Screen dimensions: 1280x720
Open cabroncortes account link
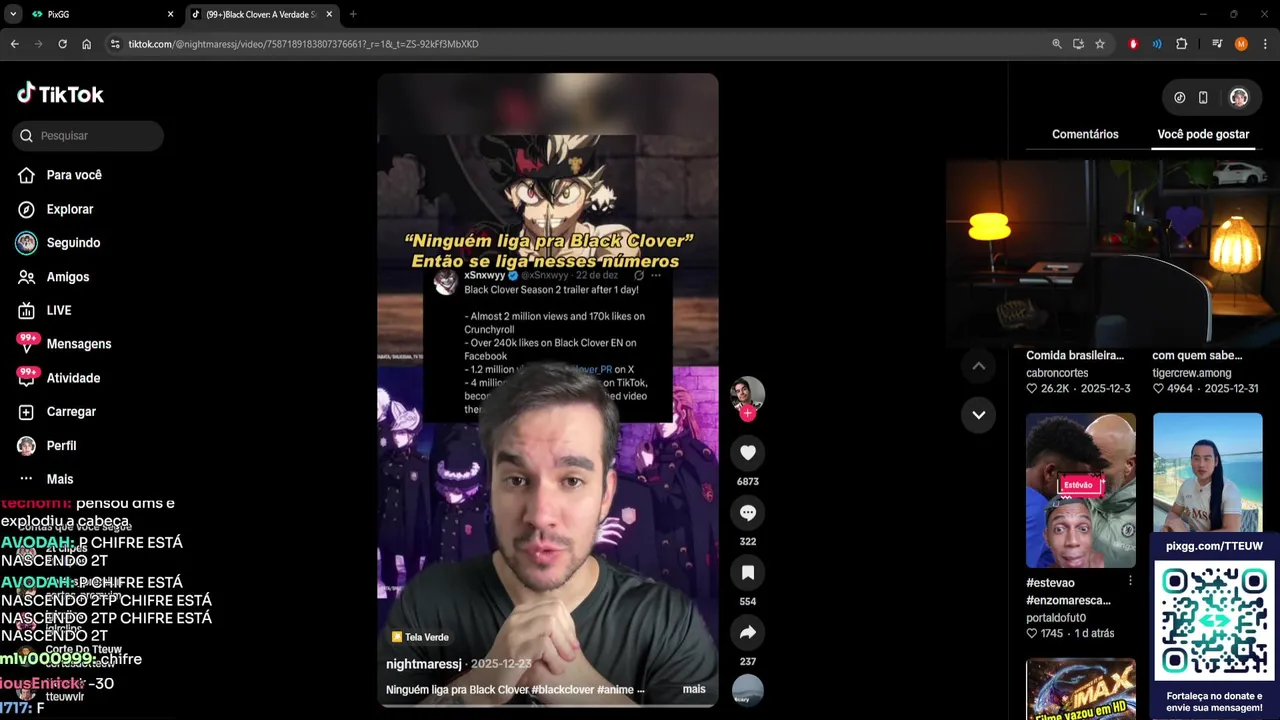[x=1057, y=373]
